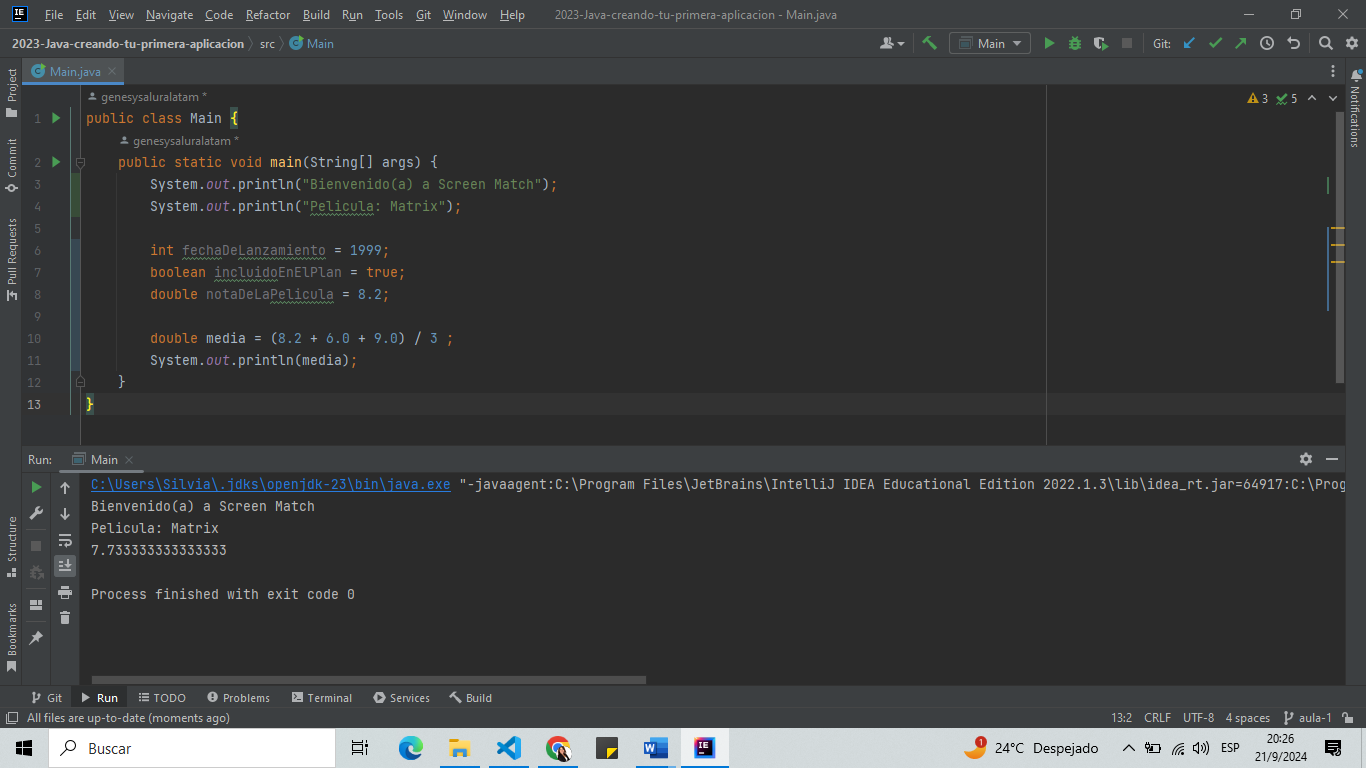The height and width of the screenshot is (768, 1366).
Task: Open the Code With Me user dropdown
Action: point(892,43)
